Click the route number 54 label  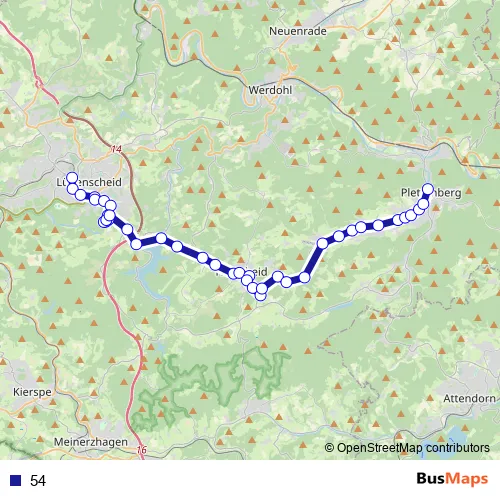pyautogui.click(x=38, y=480)
